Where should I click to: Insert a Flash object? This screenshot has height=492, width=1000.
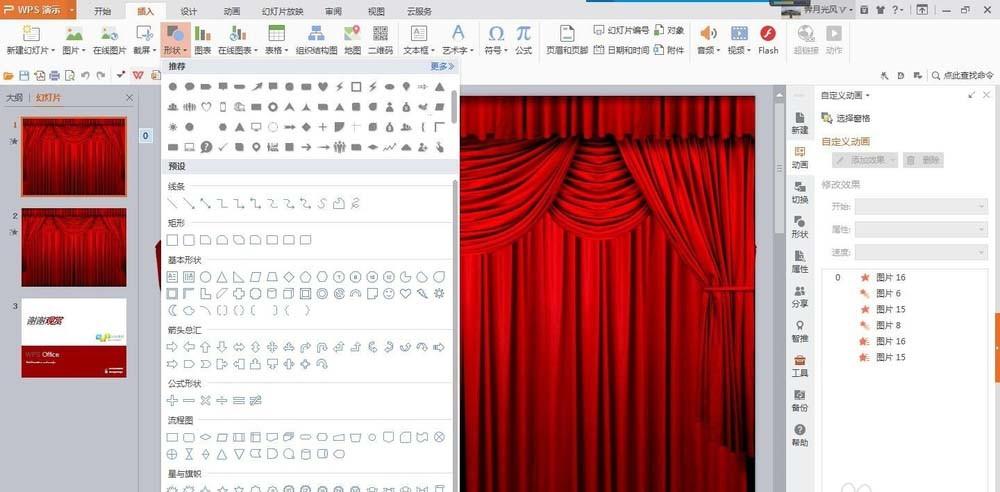768,40
